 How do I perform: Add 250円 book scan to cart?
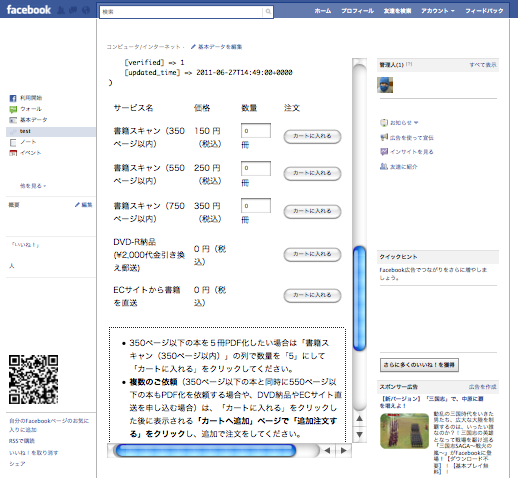pos(312,173)
